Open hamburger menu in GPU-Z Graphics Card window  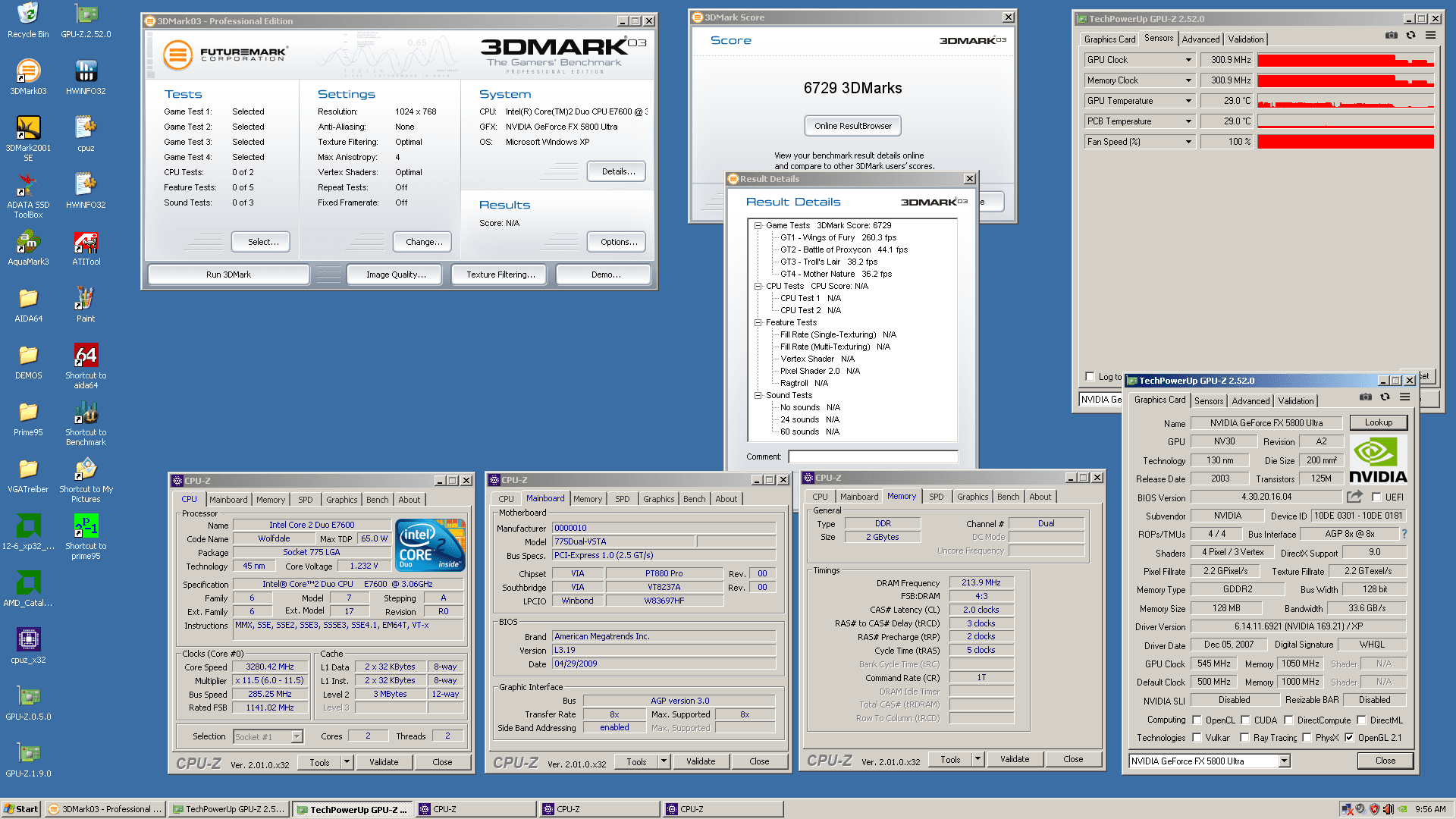(x=1404, y=397)
